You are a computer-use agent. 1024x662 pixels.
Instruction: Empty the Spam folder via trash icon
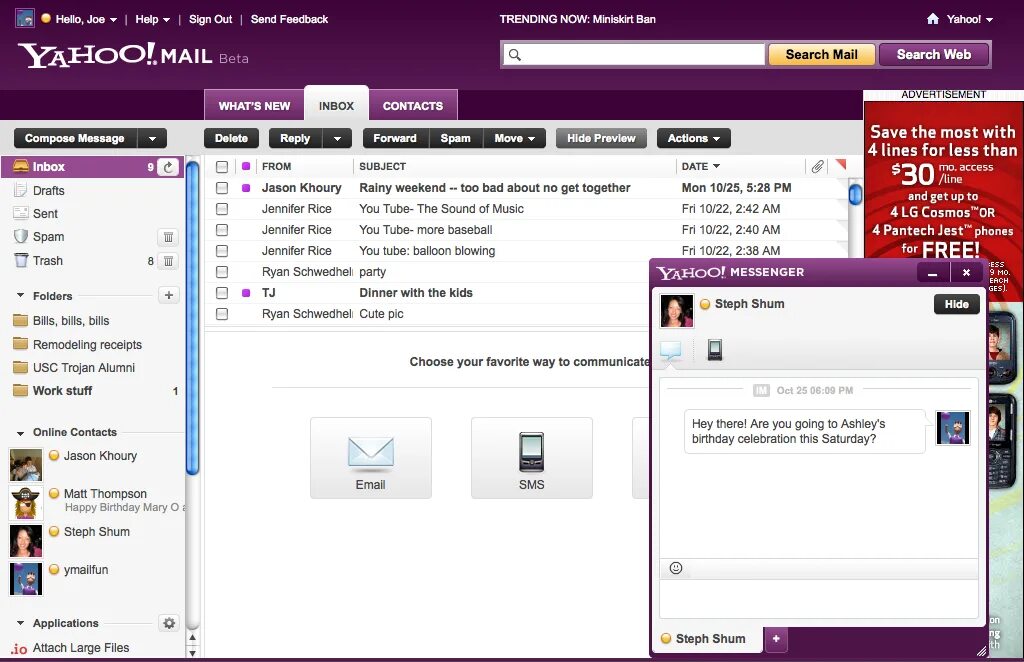[168, 237]
